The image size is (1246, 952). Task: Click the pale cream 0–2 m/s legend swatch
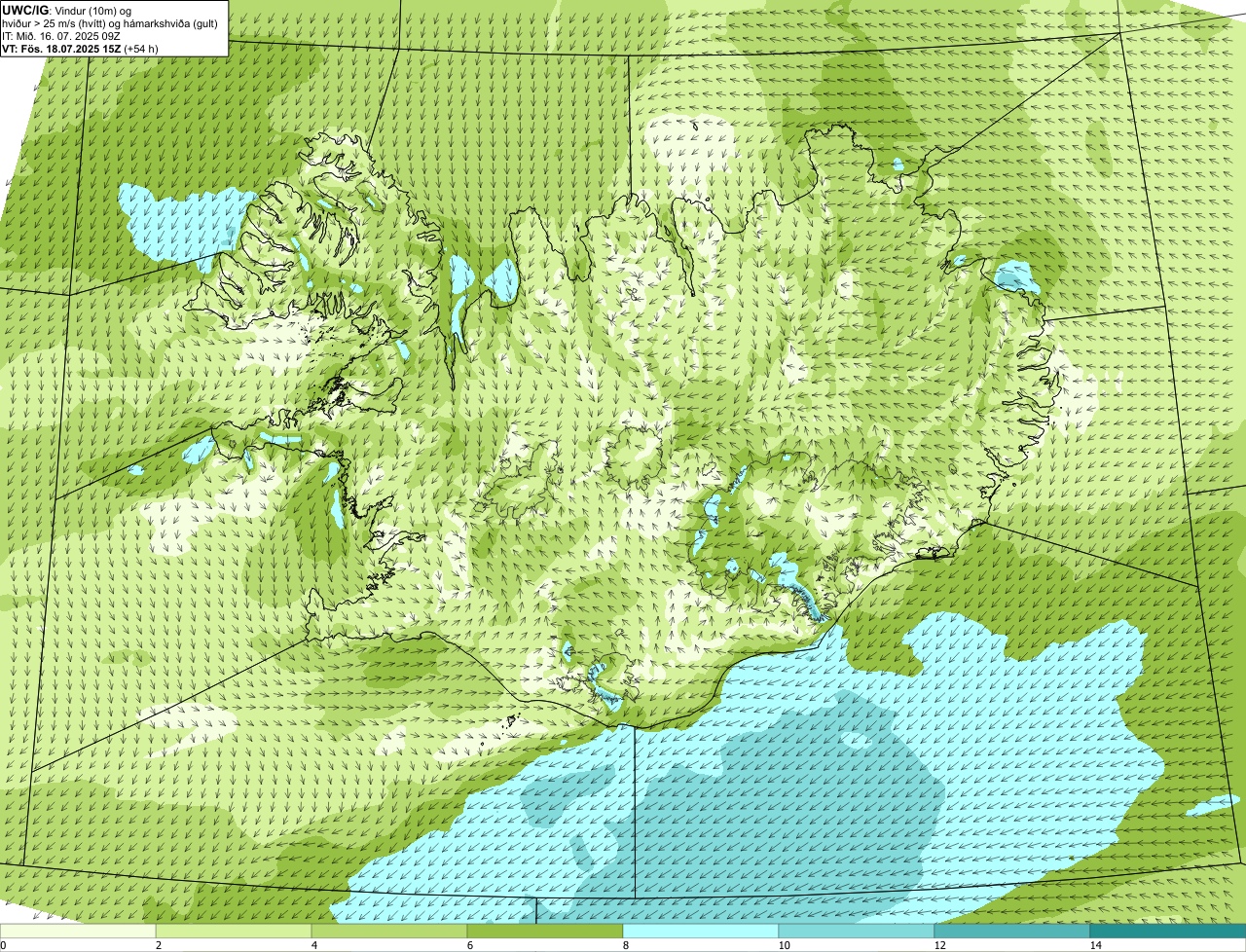pyautogui.click(x=78, y=931)
